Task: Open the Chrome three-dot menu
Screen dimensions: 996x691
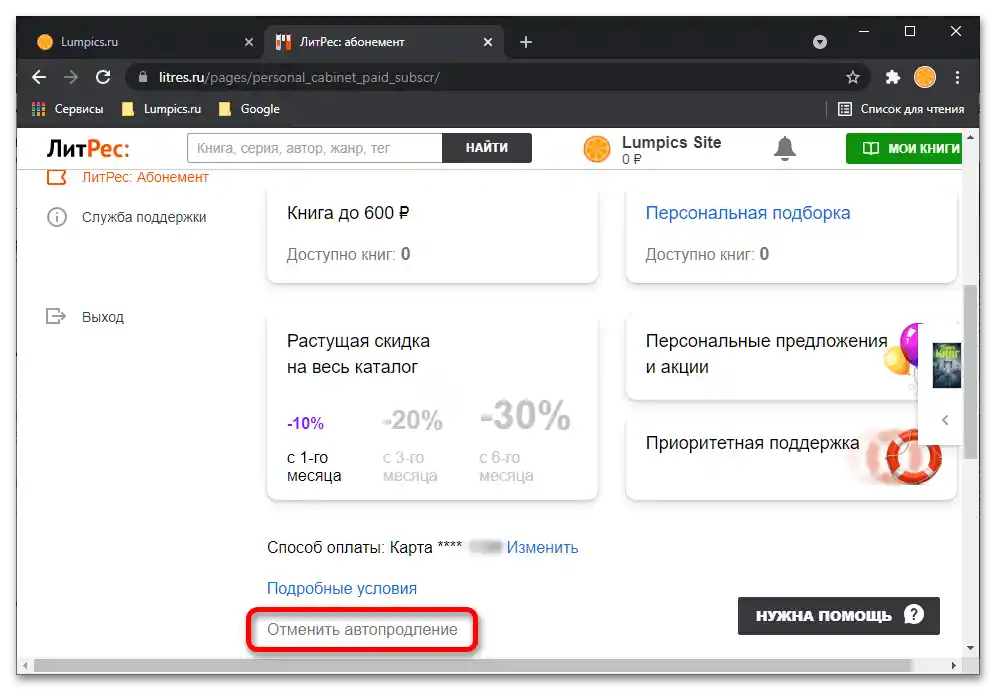Action: coord(958,77)
